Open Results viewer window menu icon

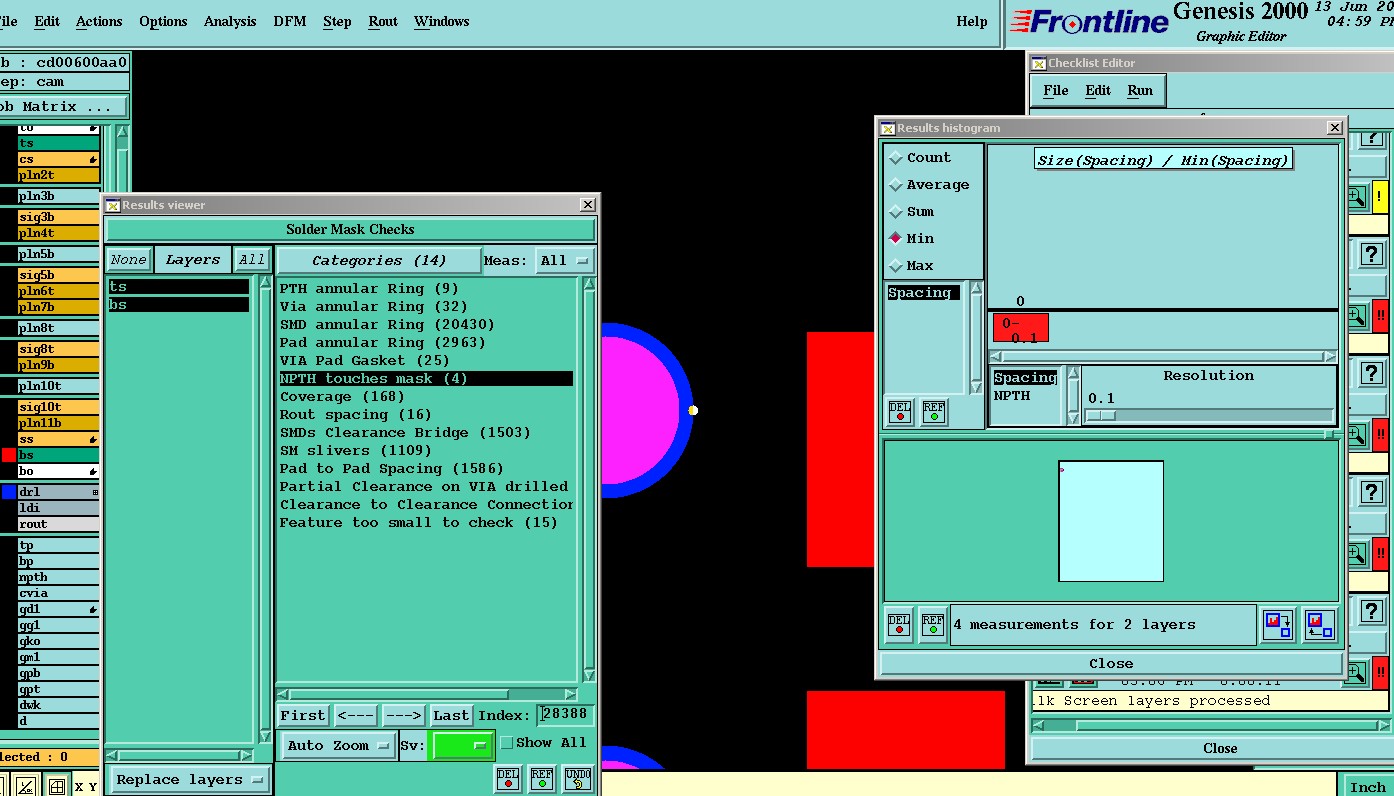tap(113, 205)
